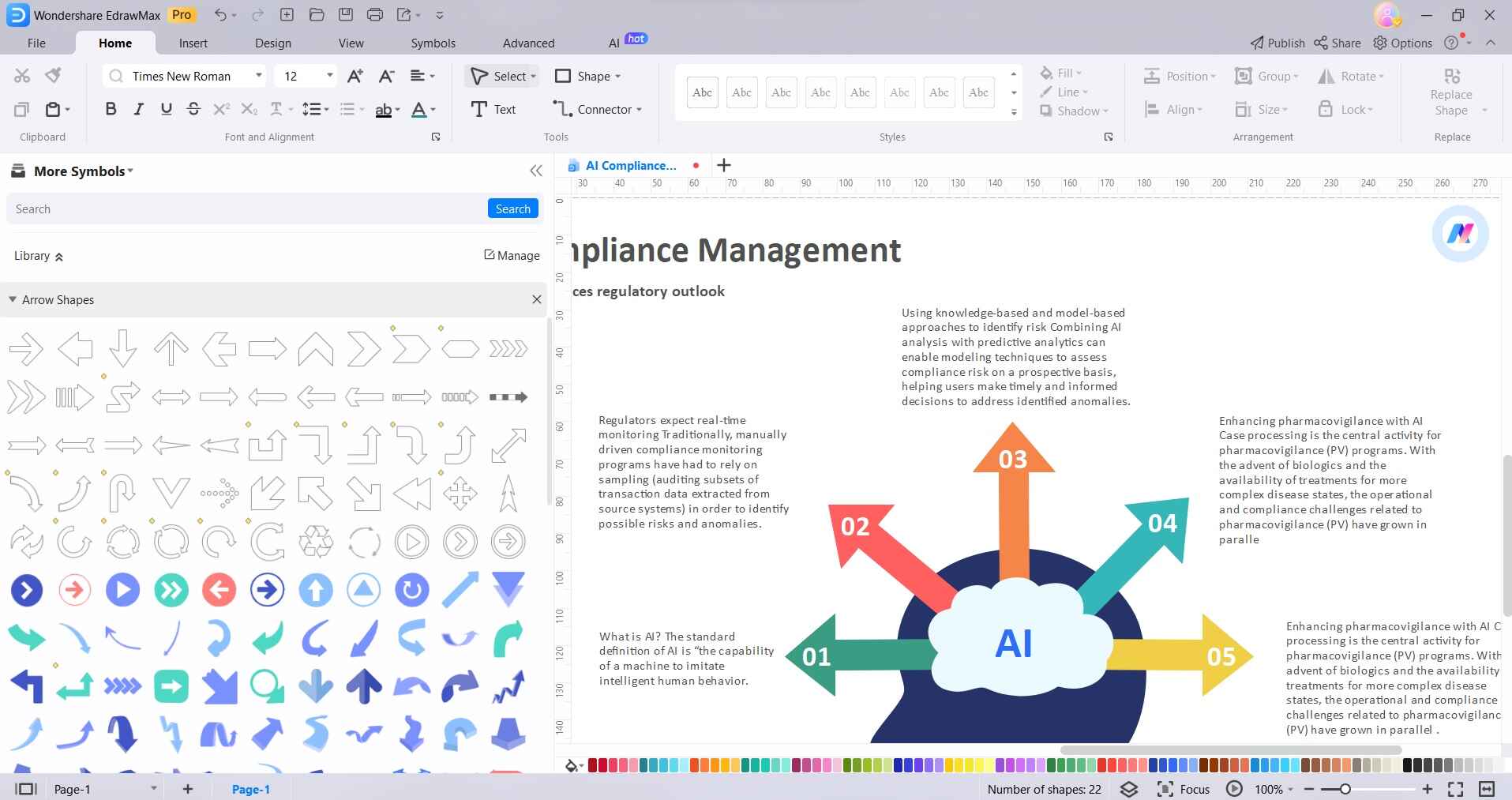Click the Play presentation icon in status bar

(1234, 789)
